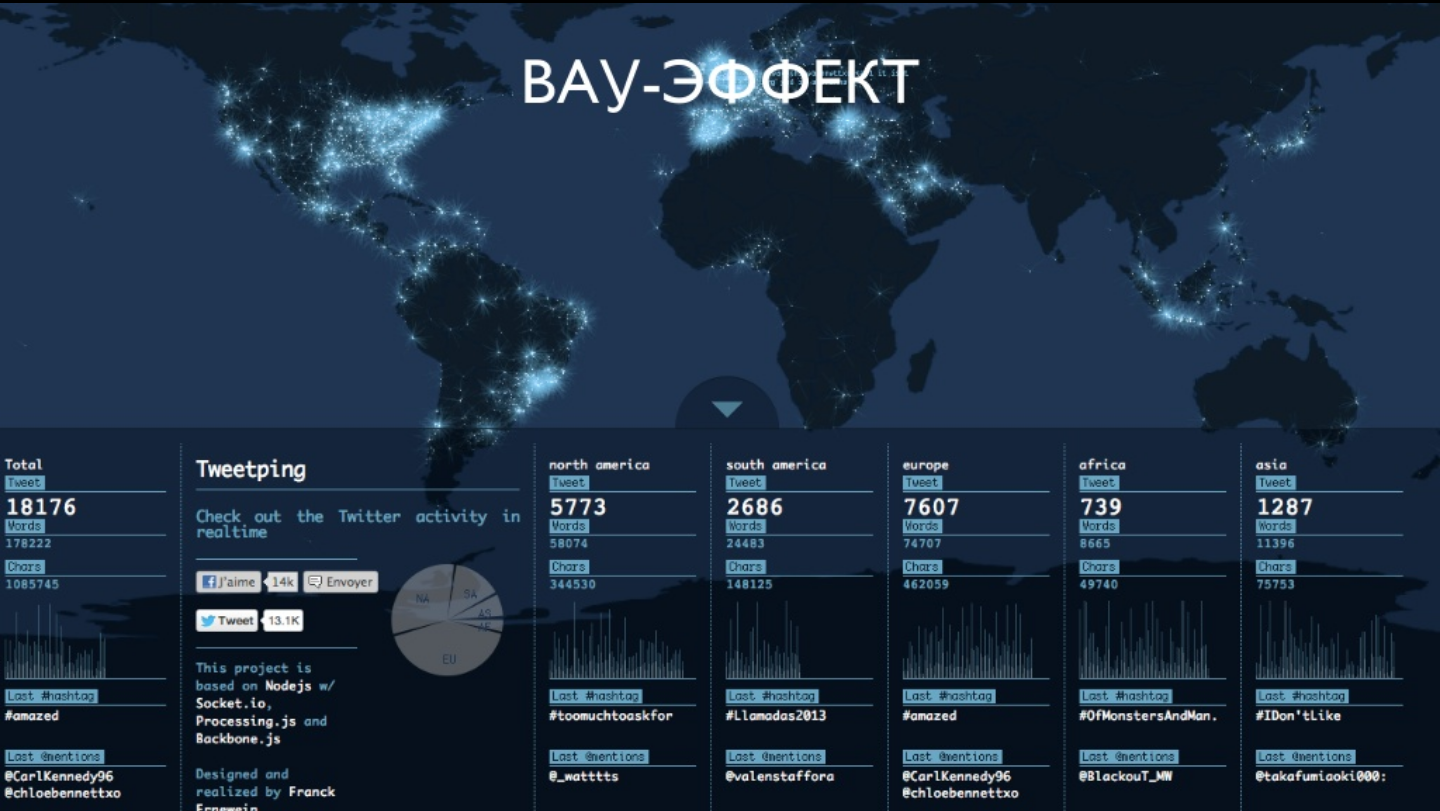Select the SA slice of the pie chart

pos(471,593)
